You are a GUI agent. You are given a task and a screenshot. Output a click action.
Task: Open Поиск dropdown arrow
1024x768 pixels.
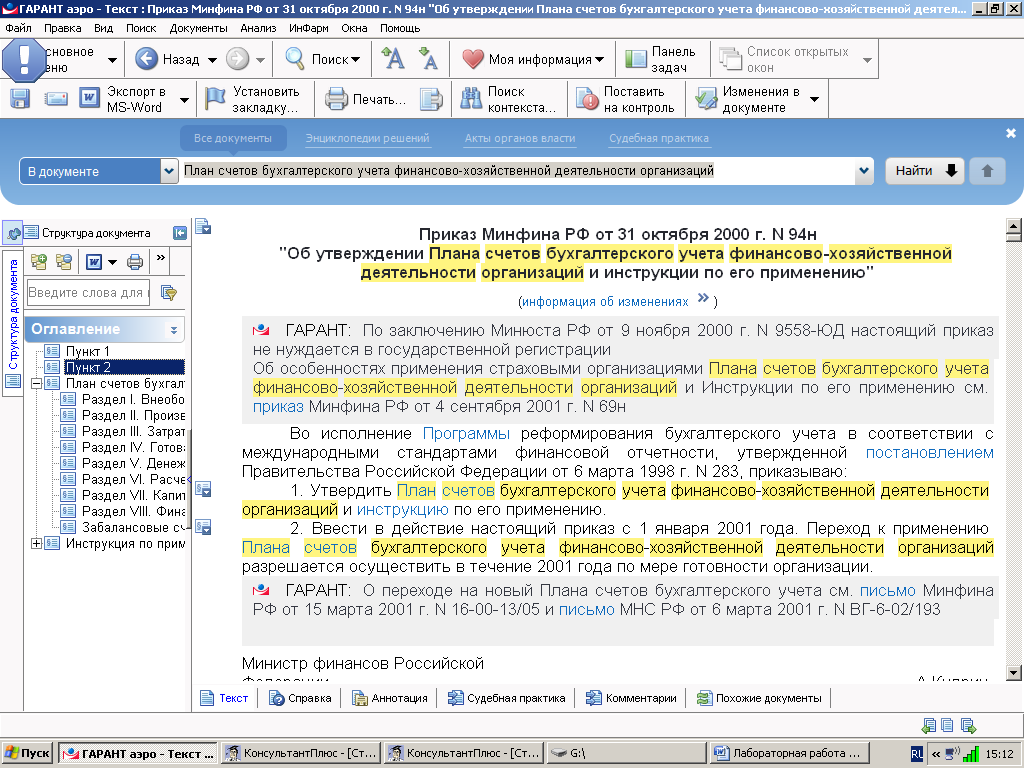(x=355, y=60)
